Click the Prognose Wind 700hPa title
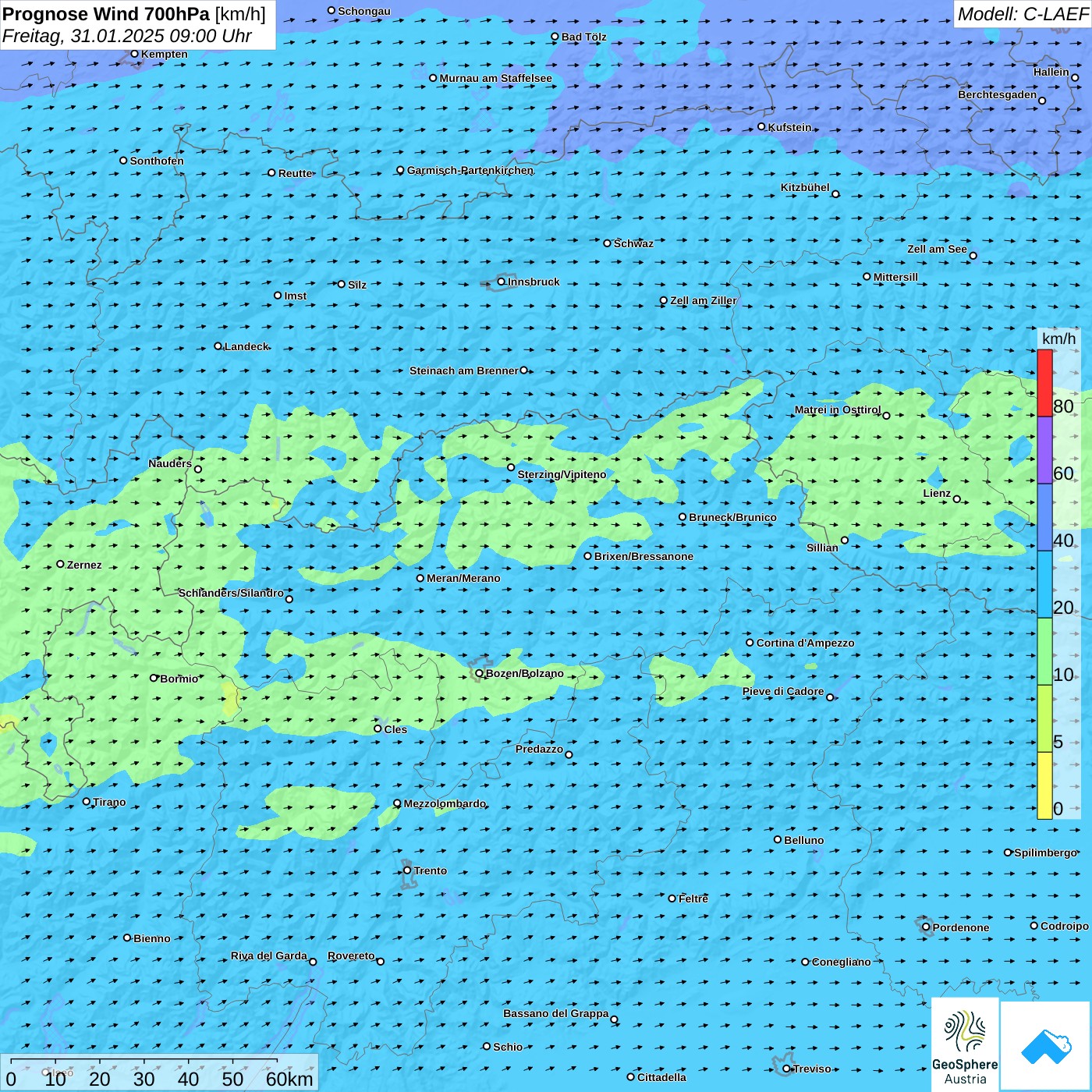The image size is (1092, 1092). pos(107,14)
